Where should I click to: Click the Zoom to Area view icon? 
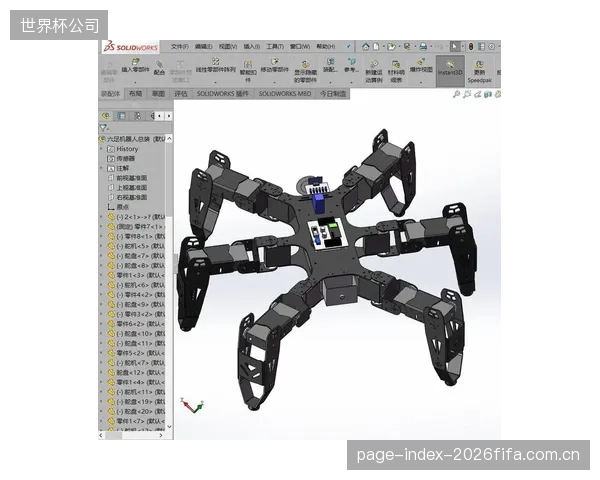[x=467, y=94]
